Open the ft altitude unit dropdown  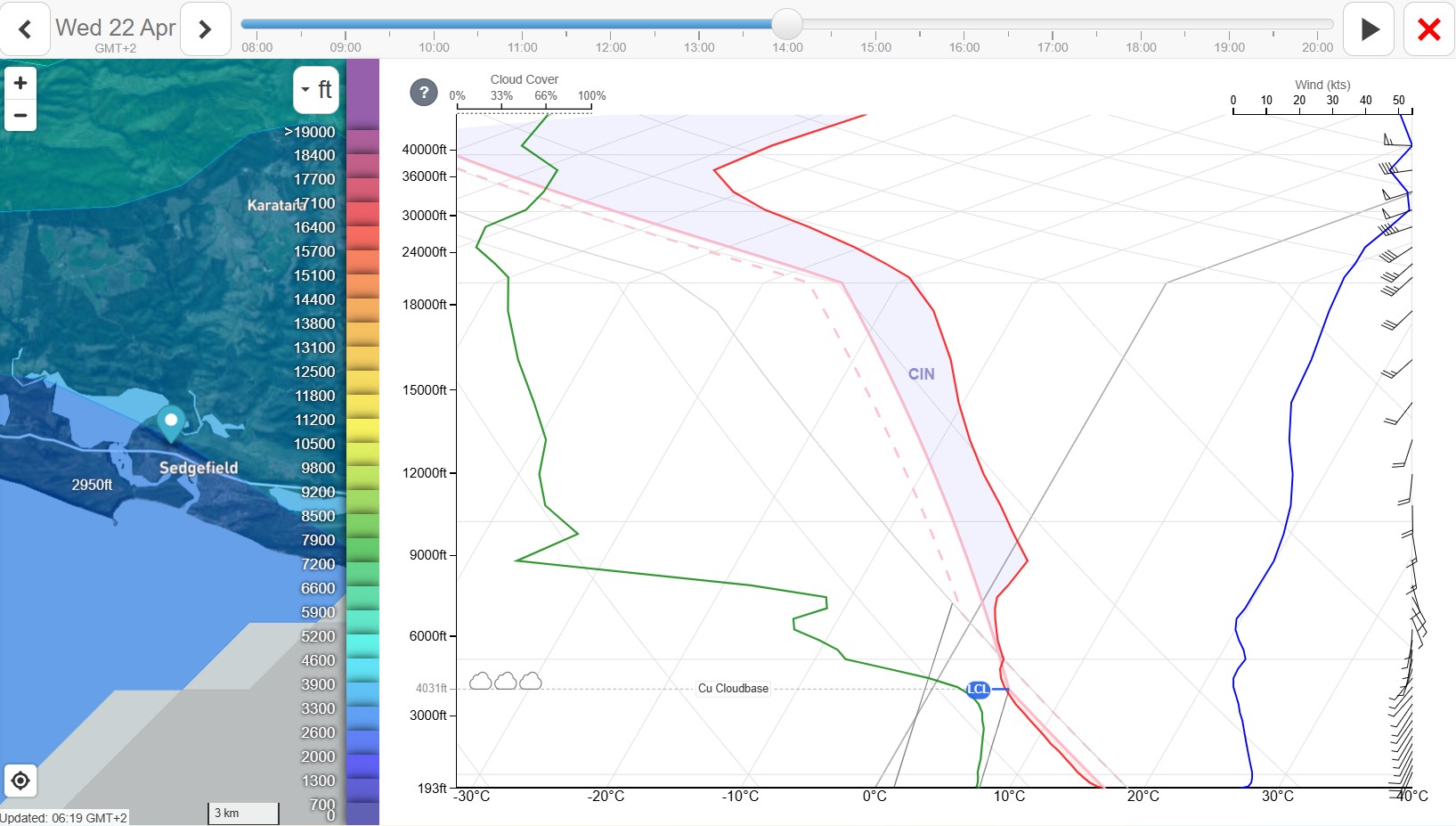tap(316, 89)
